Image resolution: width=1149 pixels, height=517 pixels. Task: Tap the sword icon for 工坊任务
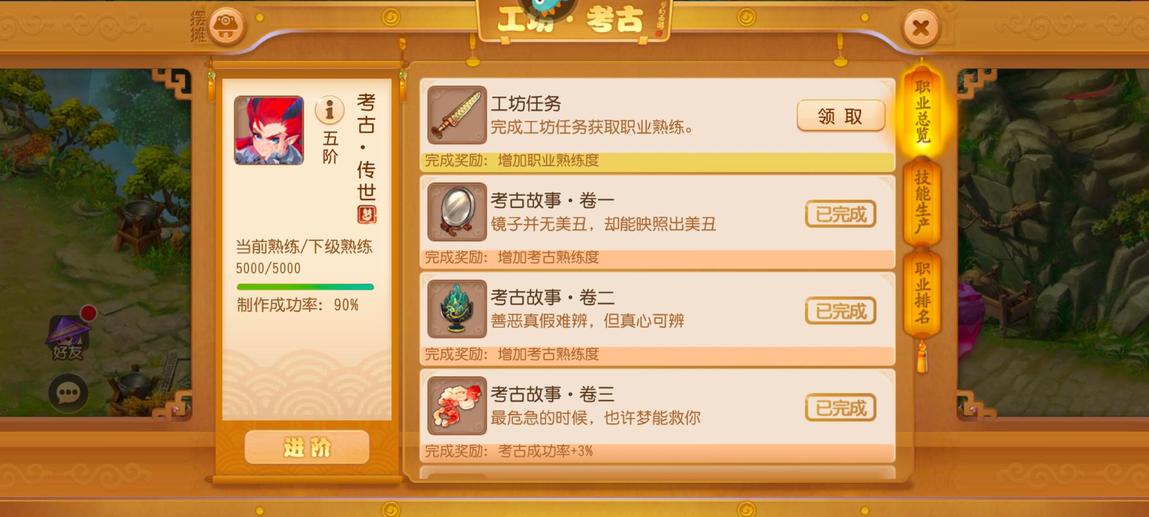[457, 115]
